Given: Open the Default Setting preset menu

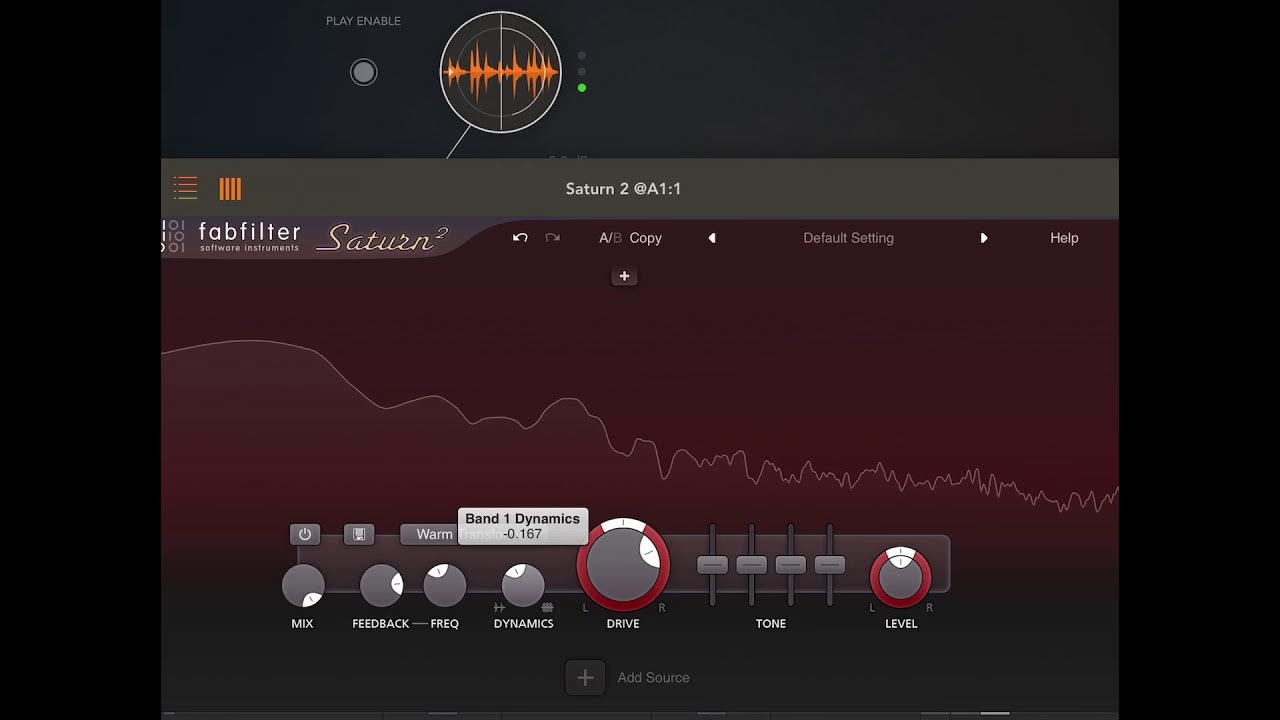Looking at the screenshot, I should pos(848,238).
